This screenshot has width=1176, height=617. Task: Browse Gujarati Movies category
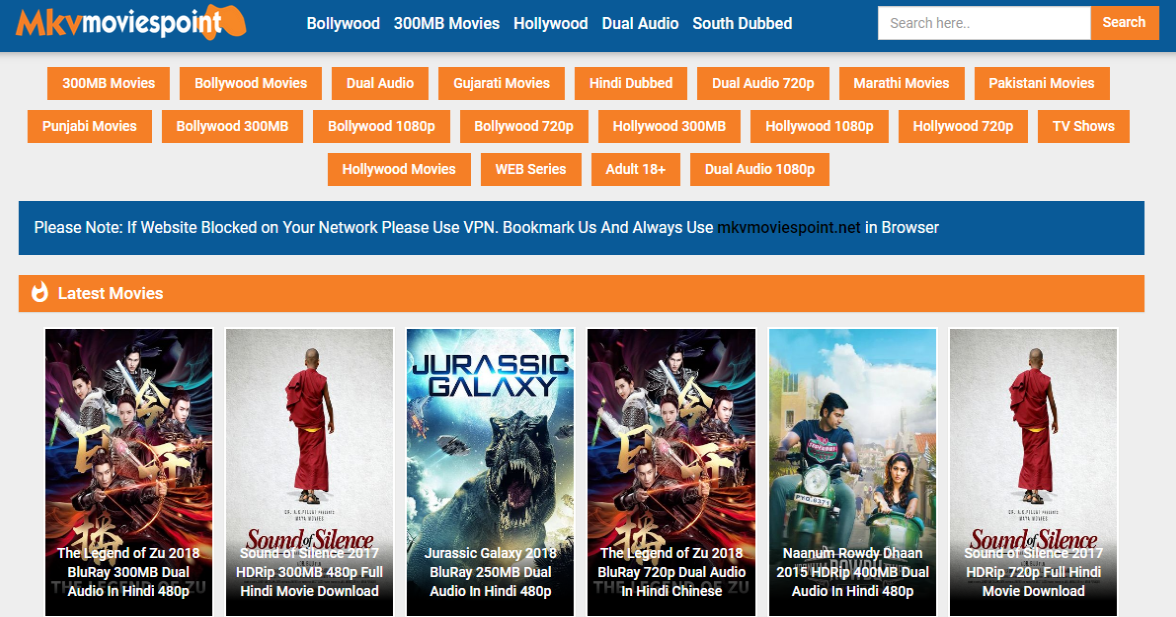click(x=501, y=83)
